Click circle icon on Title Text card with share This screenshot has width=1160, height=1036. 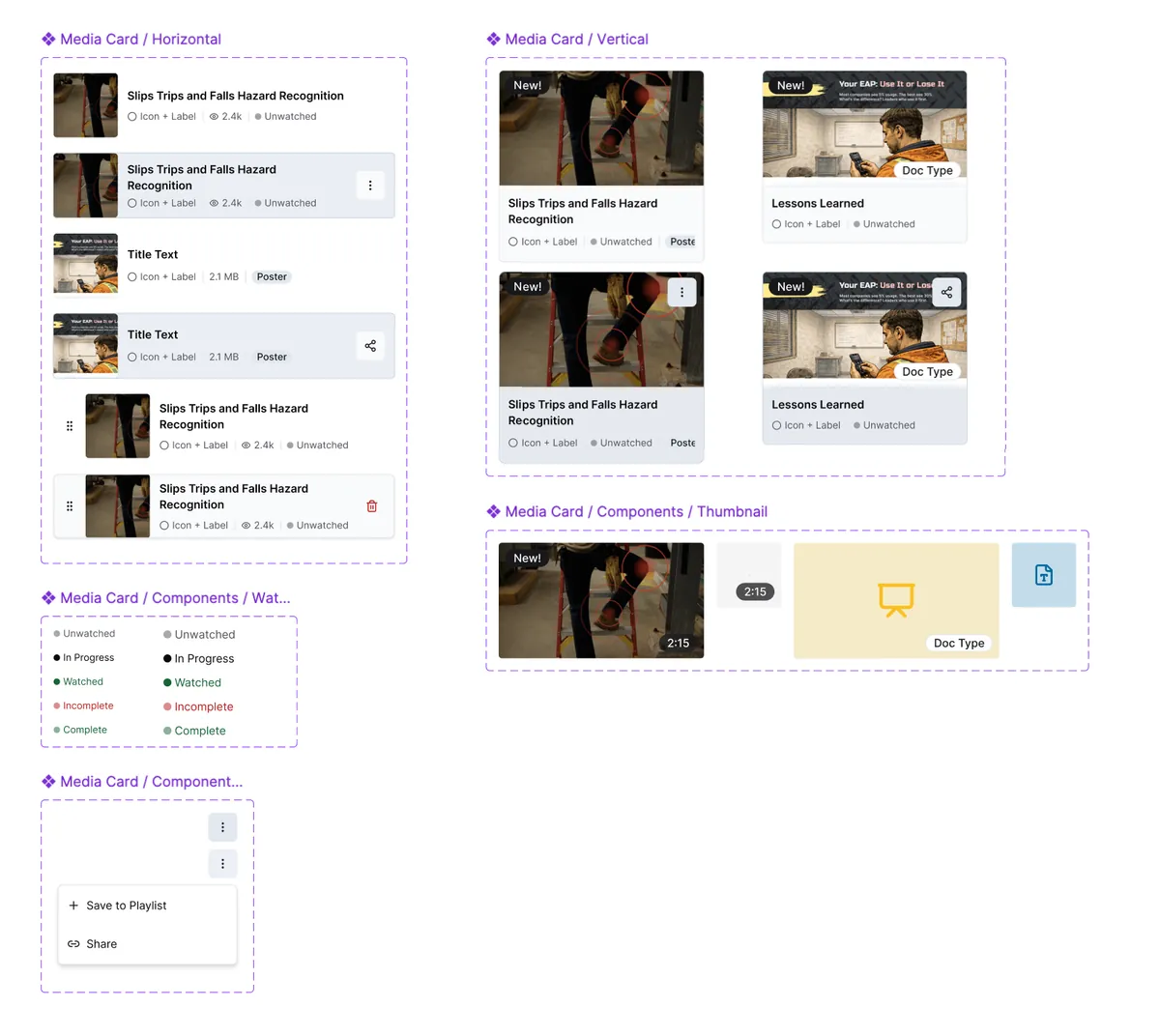(132, 358)
